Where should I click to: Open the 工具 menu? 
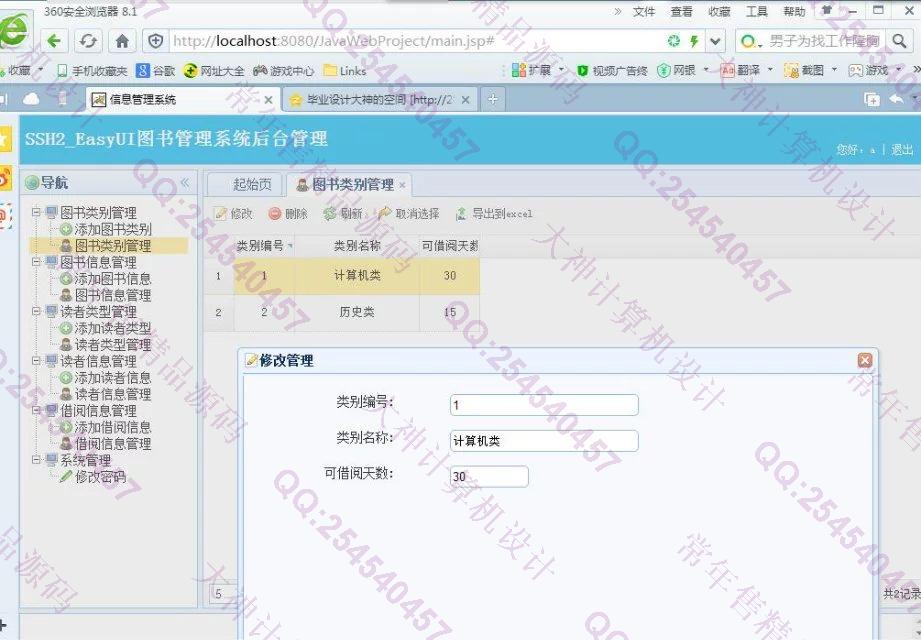[x=757, y=12]
